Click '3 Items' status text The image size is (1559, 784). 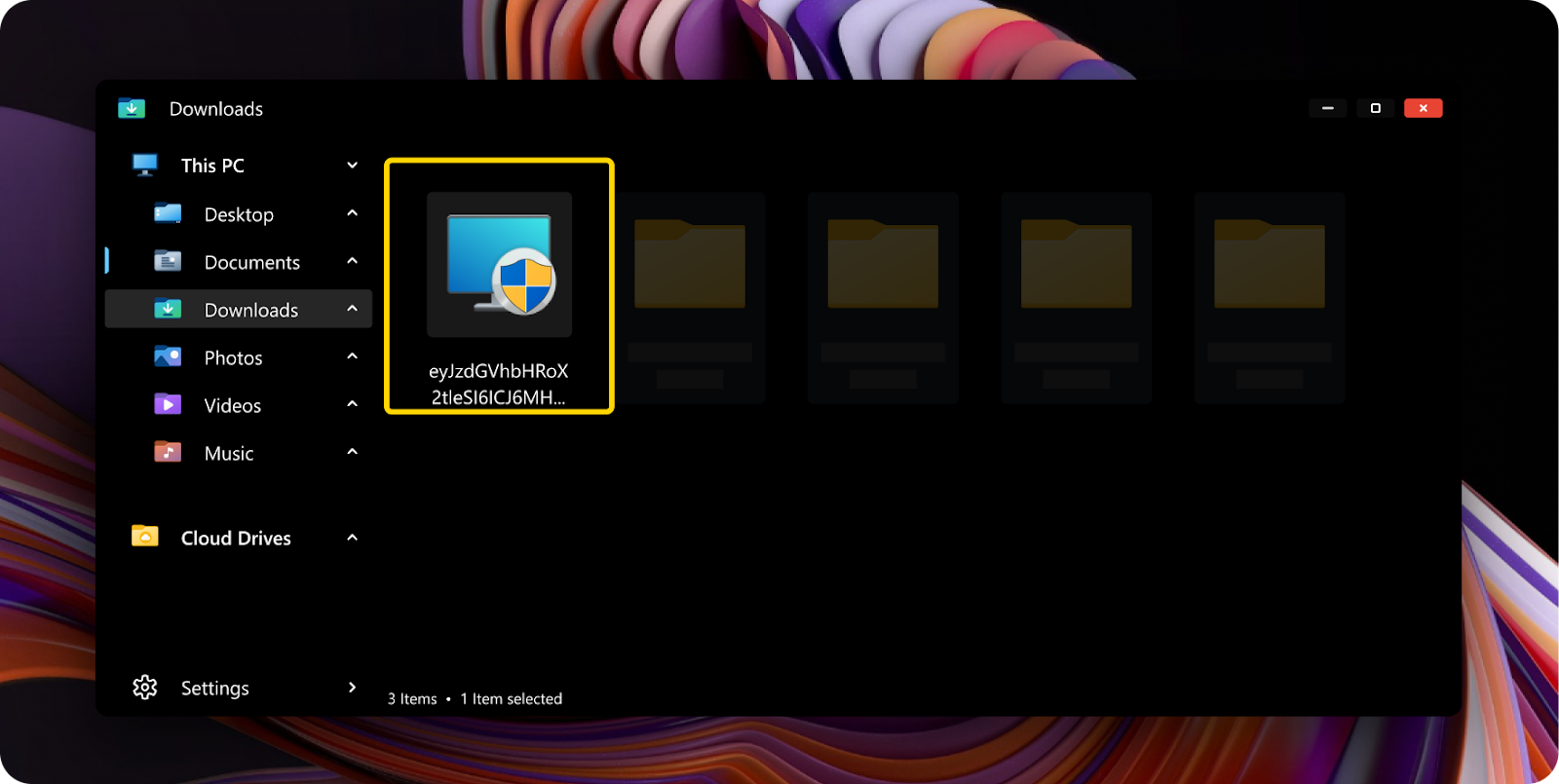[x=412, y=698]
